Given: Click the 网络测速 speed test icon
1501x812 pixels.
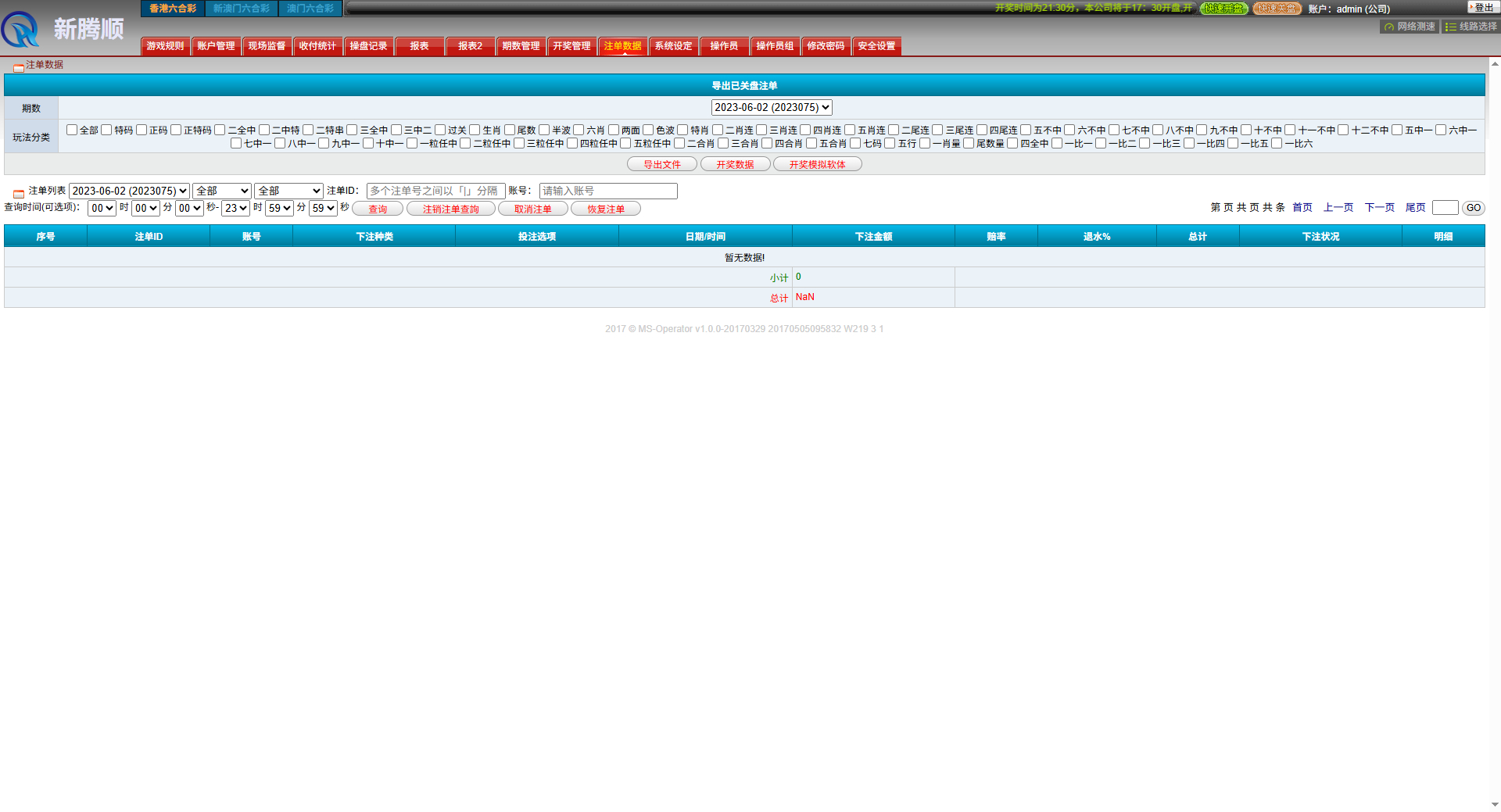Looking at the screenshot, I should point(1389,27).
